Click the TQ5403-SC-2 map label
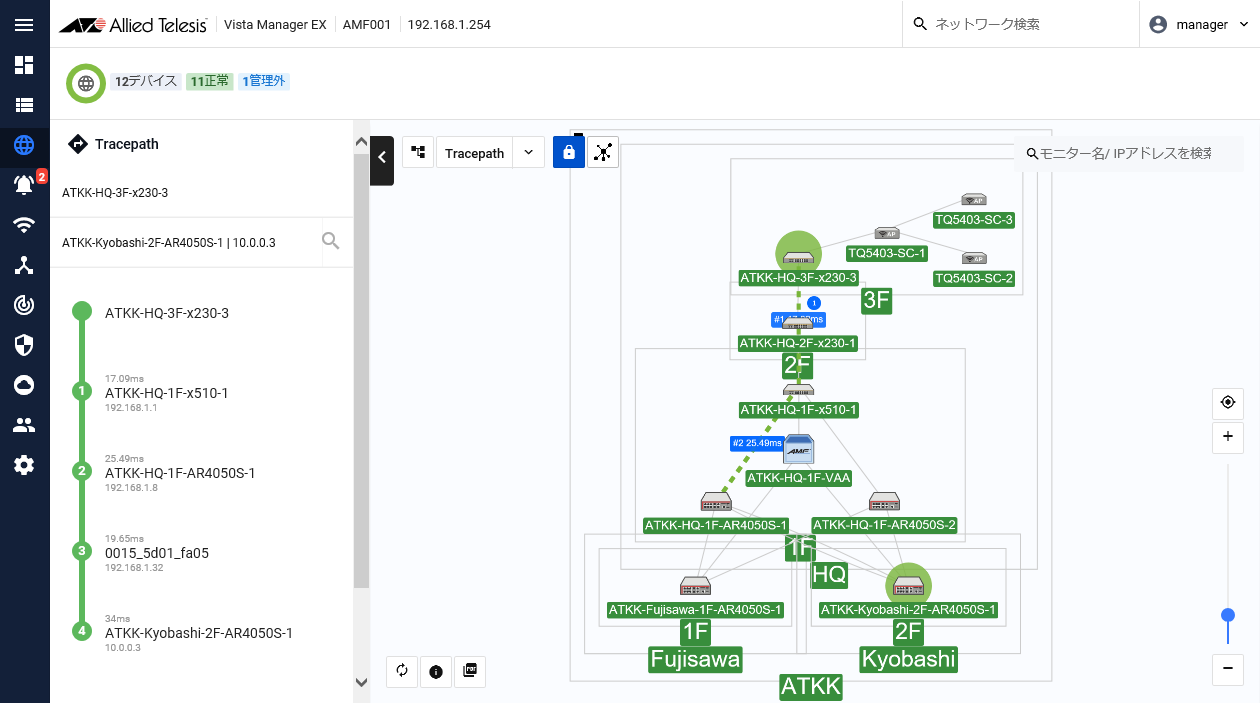The height and width of the screenshot is (703, 1260). 974,278
